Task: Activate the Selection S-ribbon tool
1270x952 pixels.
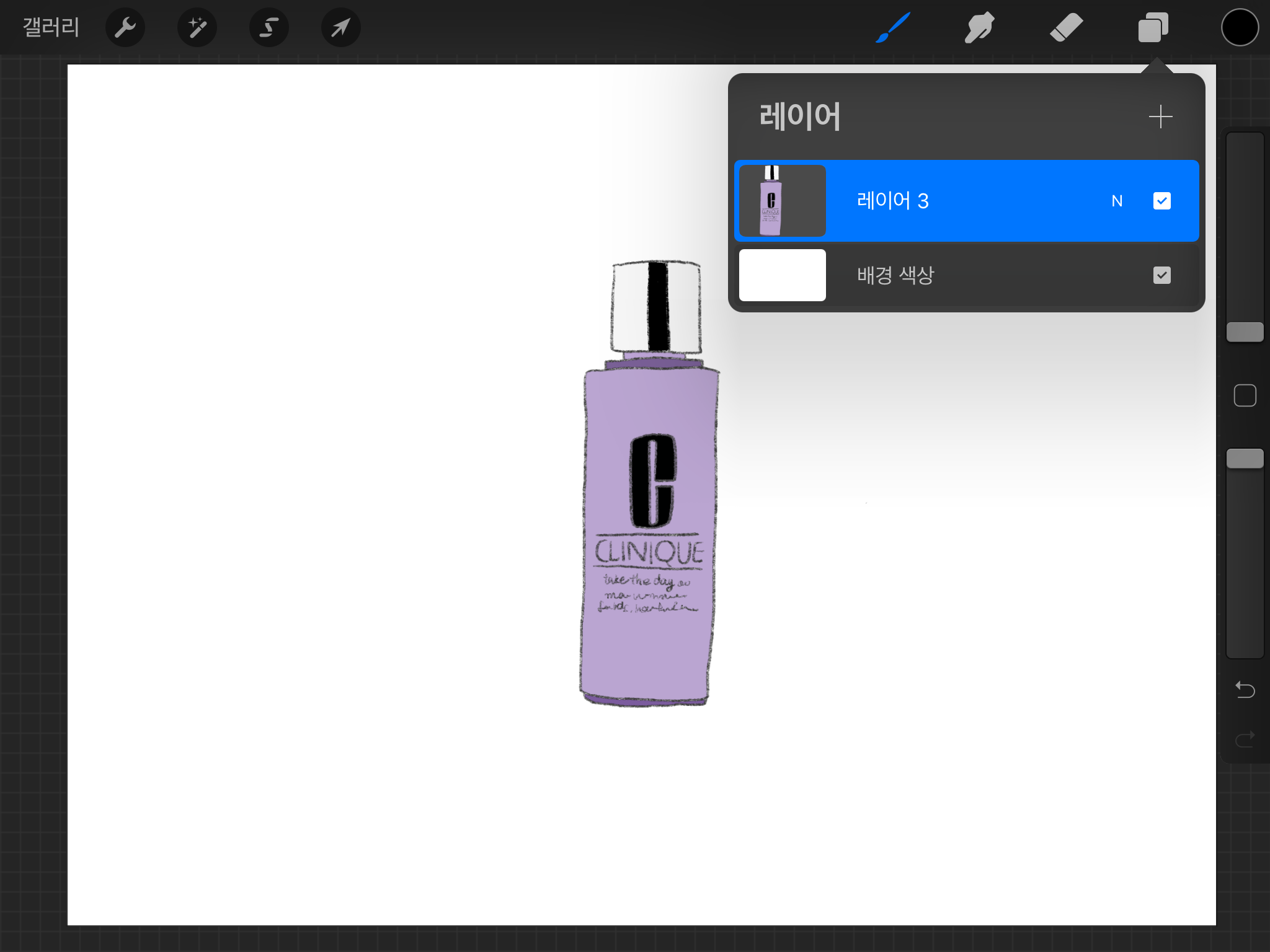Action: 269,27
